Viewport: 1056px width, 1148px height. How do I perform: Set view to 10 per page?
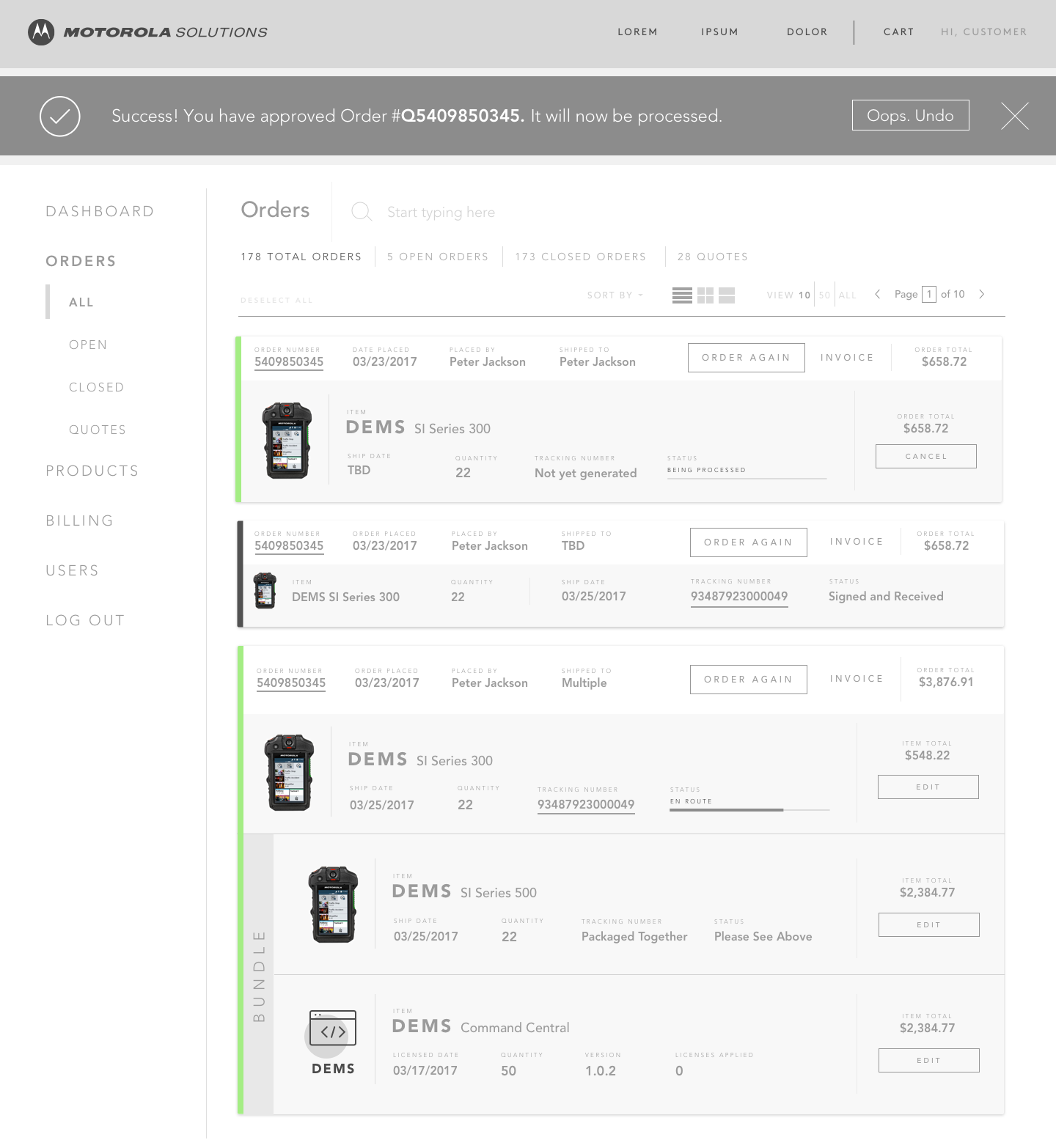(804, 295)
